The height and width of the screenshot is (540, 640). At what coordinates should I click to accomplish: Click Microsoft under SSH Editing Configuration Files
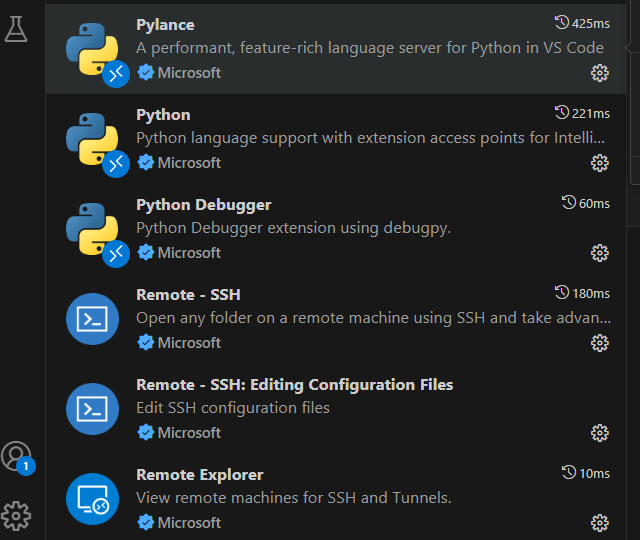pos(189,433)
